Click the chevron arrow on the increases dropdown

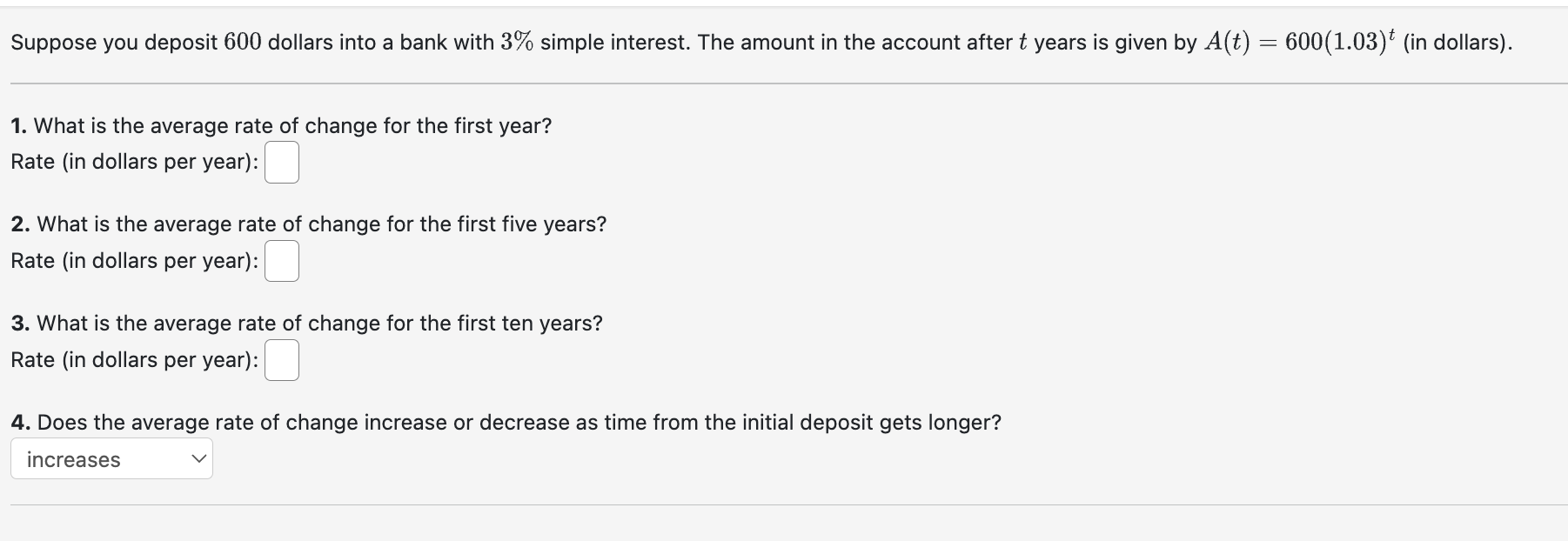click(x=199, y=458)
